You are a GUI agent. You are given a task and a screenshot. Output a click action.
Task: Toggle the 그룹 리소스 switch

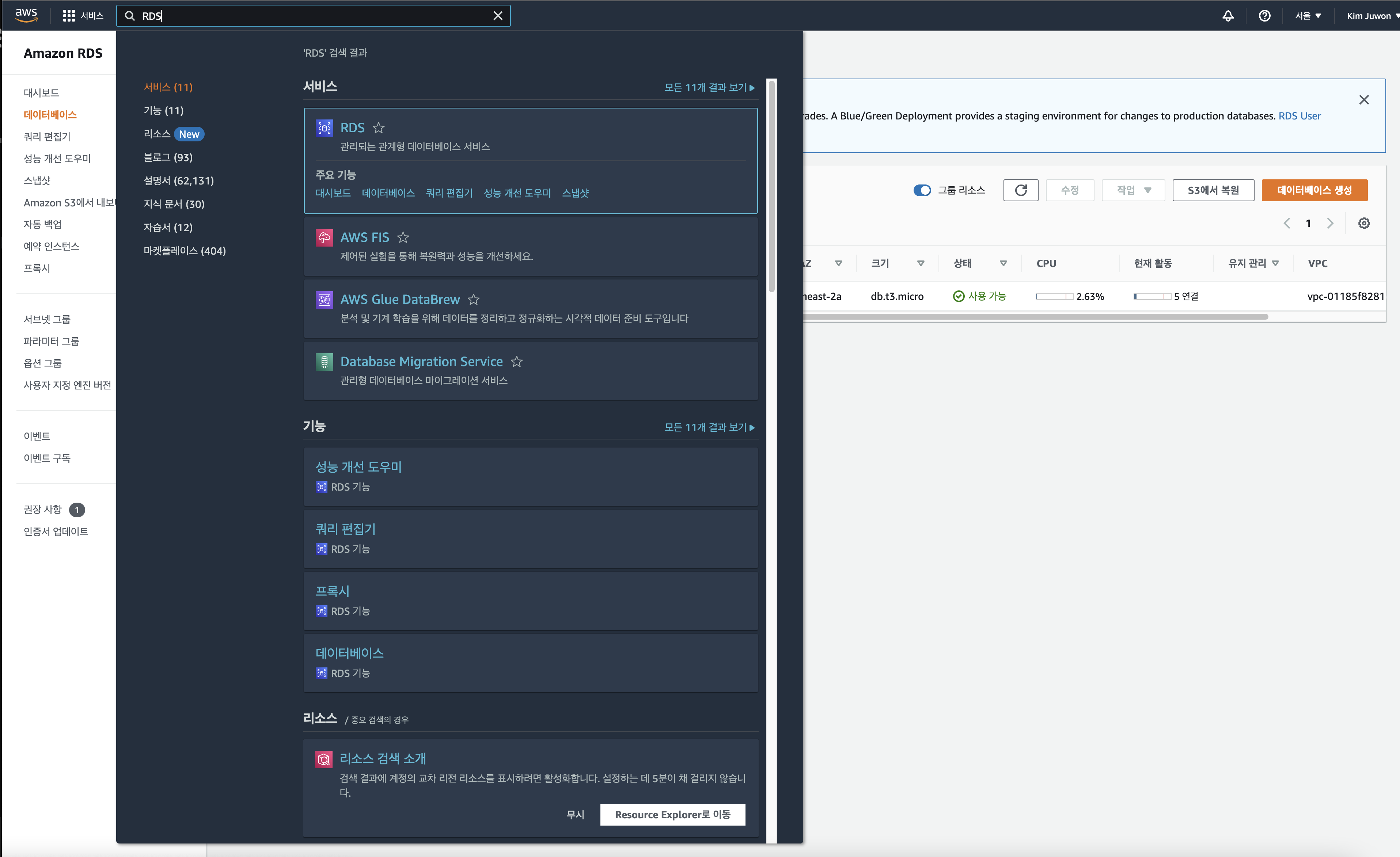tap(922, 190)
